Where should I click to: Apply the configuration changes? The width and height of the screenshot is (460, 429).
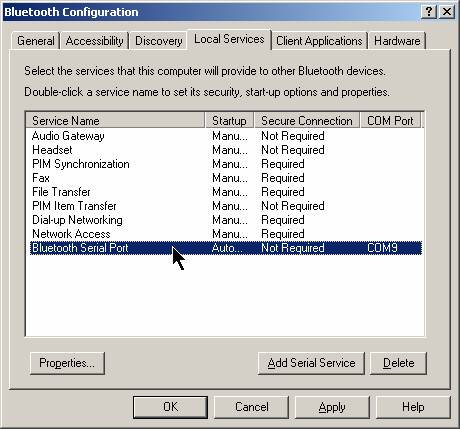pyautogui.click(x=332, y=407)
